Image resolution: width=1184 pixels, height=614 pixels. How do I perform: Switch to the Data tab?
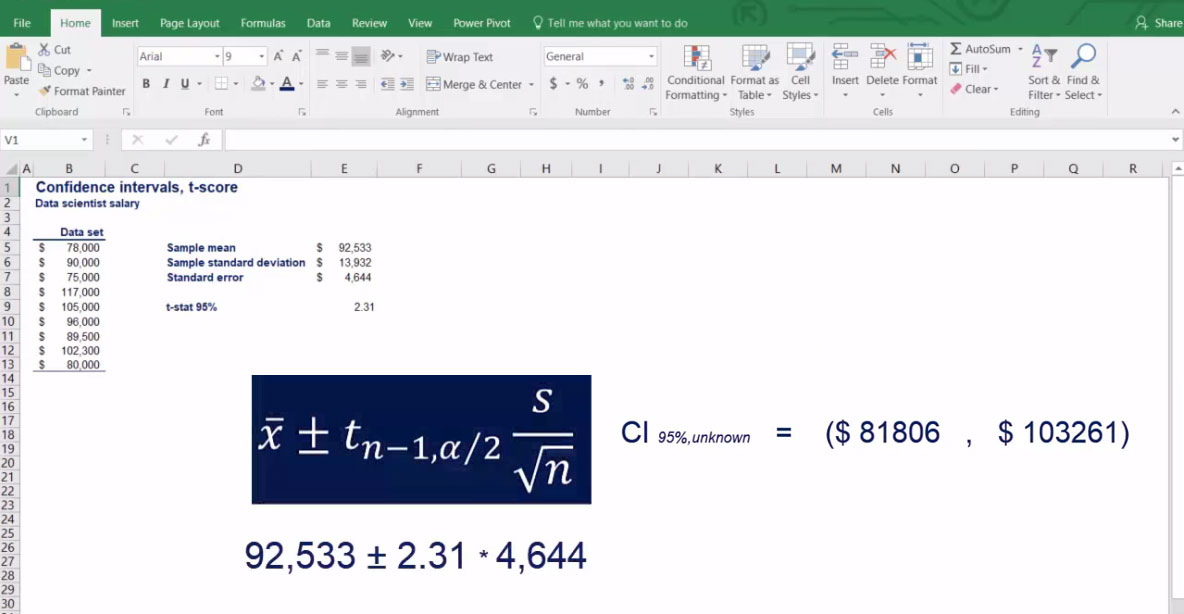(319, 23)
